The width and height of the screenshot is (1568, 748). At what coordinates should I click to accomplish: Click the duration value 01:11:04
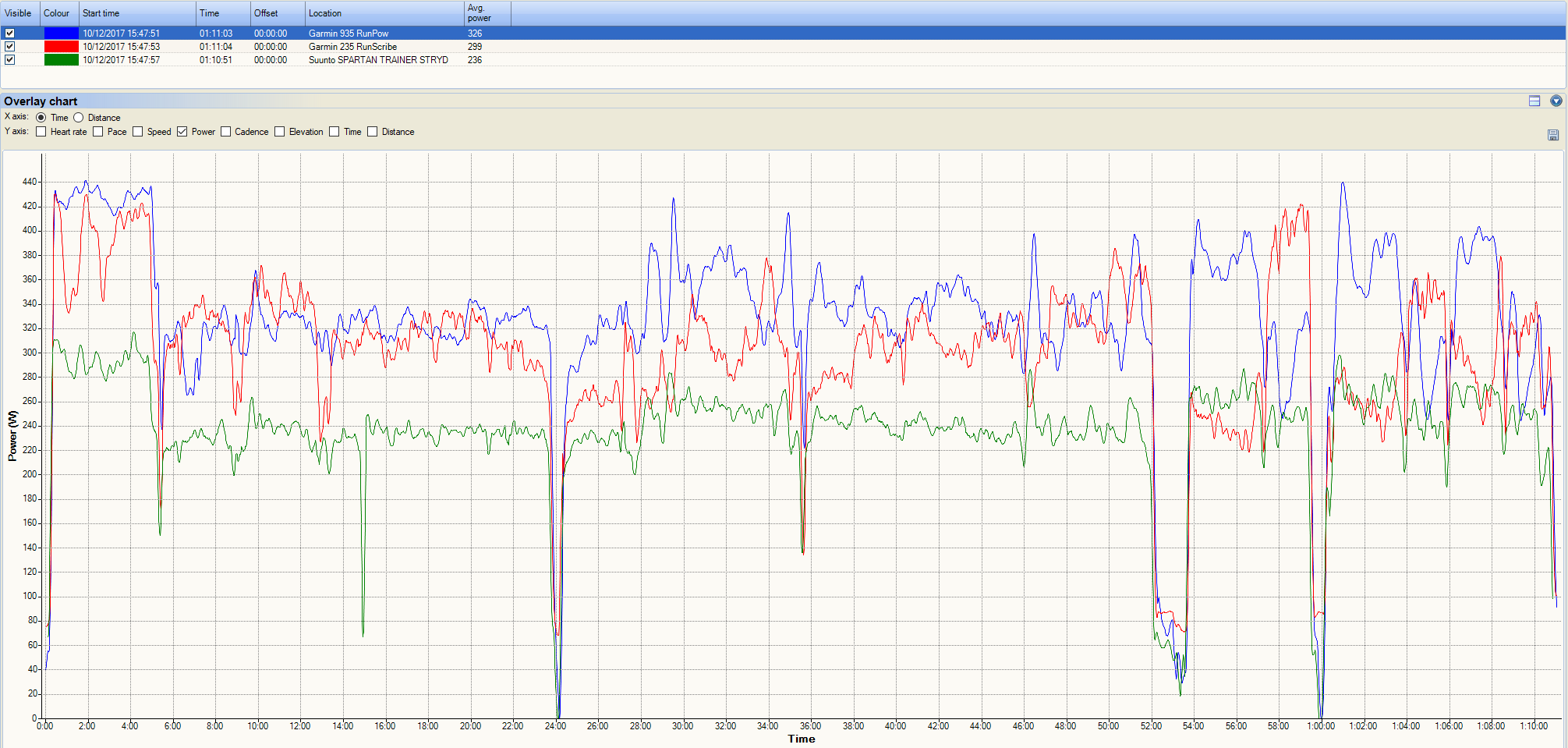click(x=216, y=47)
